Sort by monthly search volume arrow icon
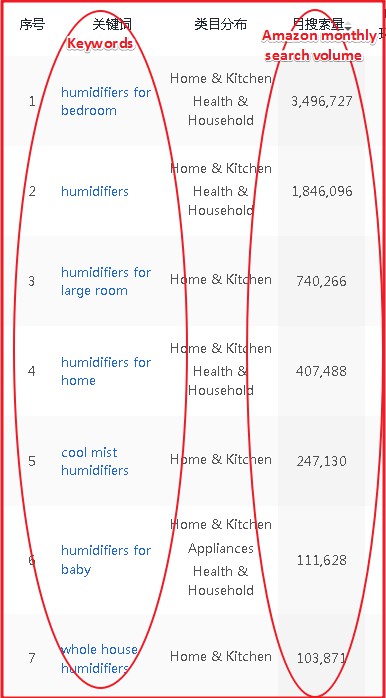This screenshot has height=698, width=386. point(348,25)
